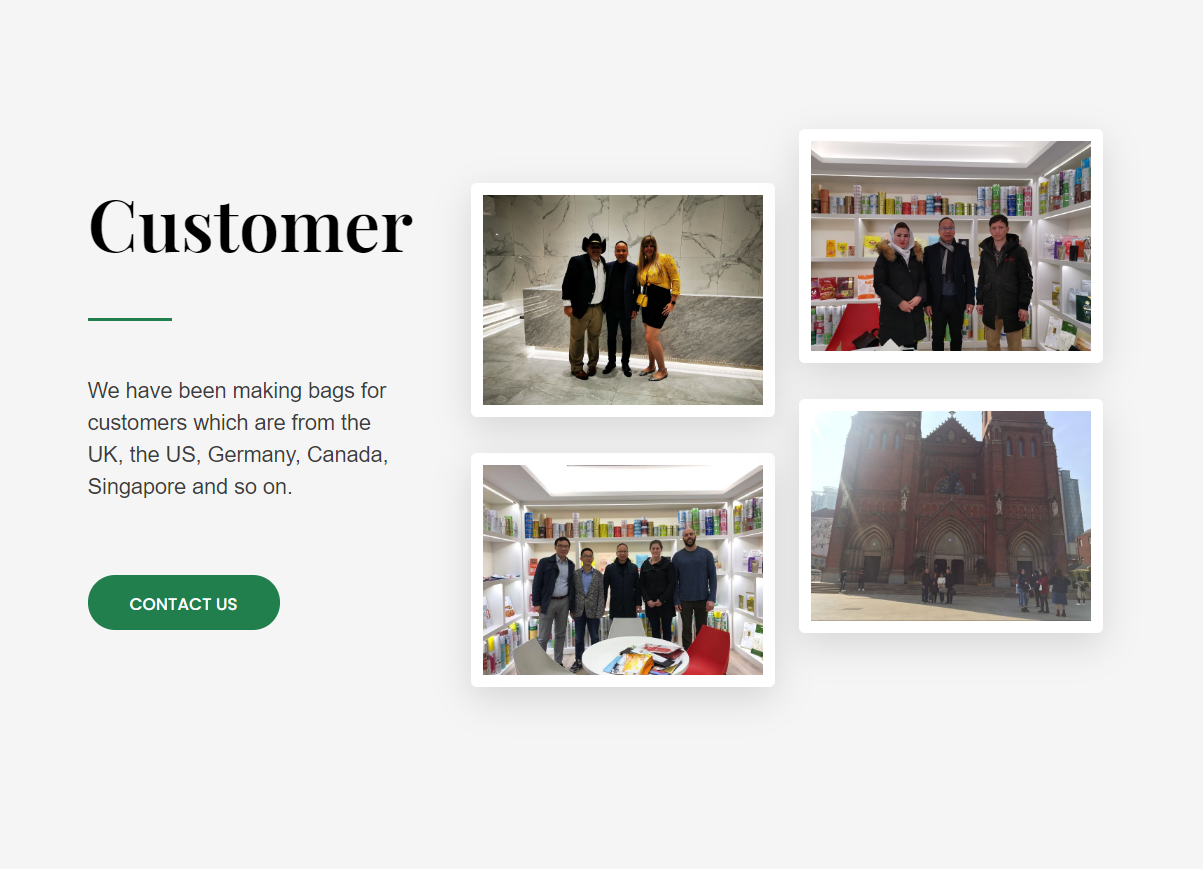This screenshot has width=1203, height=869.
Task: Click the large Customer heading
Action: click(250, 225)
